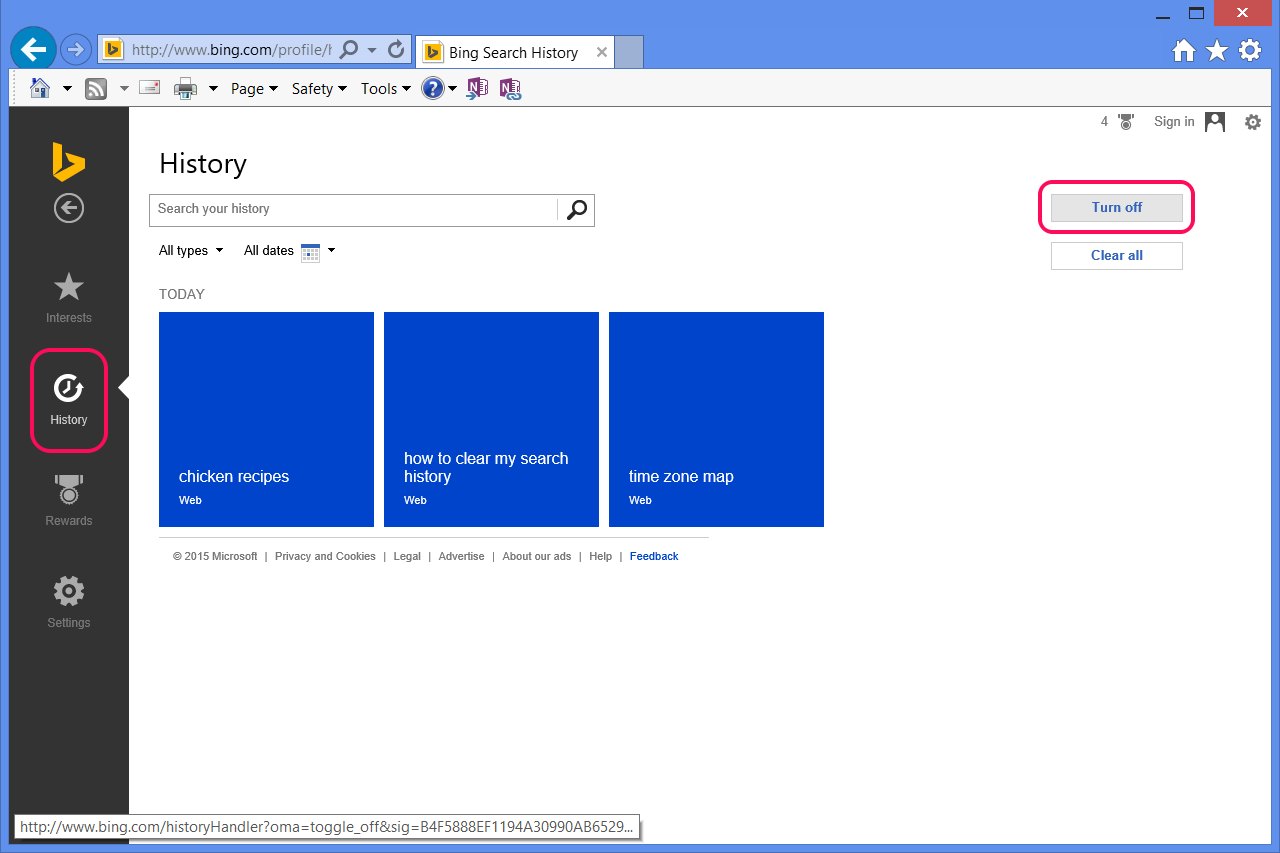Open the All types dropdown
Screen dimensions: 1280x853
(x=191, y=251)
